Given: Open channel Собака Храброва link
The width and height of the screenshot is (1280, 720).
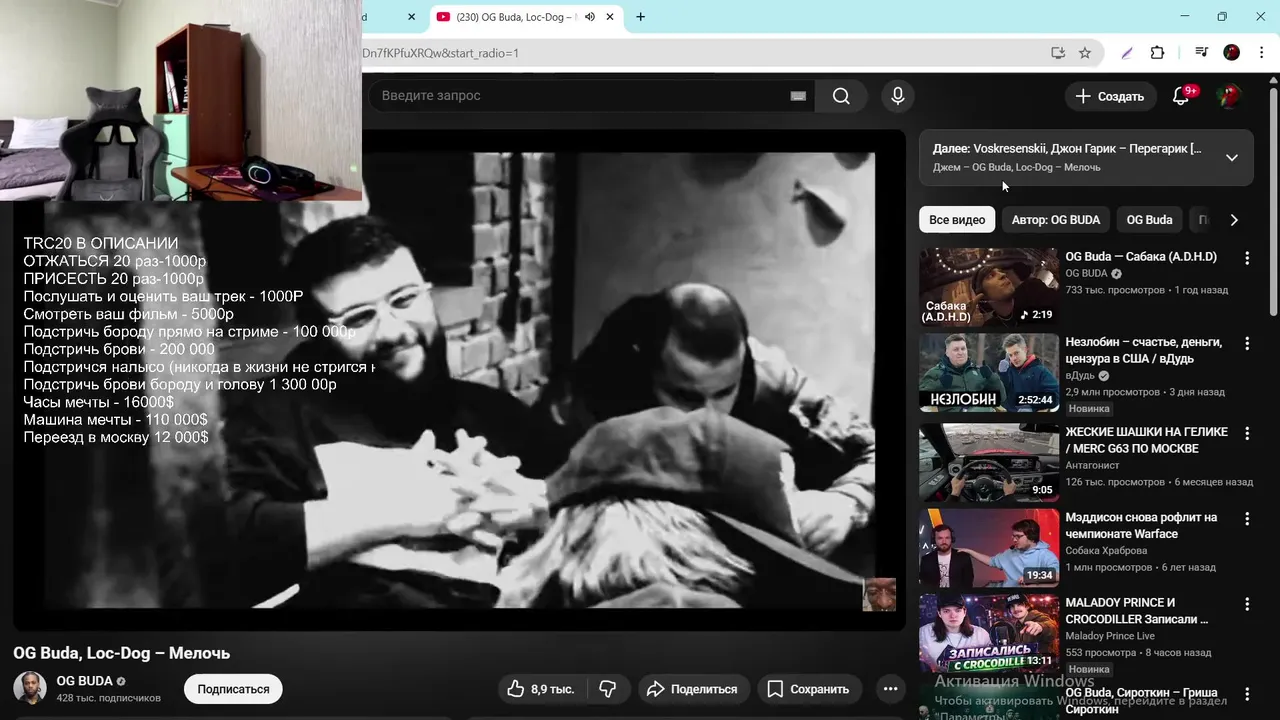Looking at the screenshot, I should [x=1106, y=551].
